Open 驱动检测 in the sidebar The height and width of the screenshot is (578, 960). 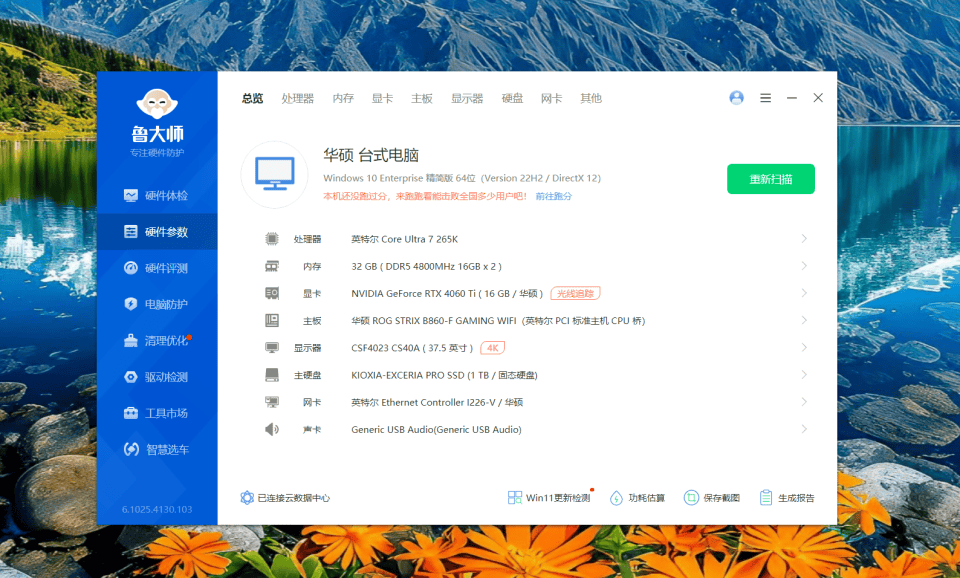click(157, 377)
